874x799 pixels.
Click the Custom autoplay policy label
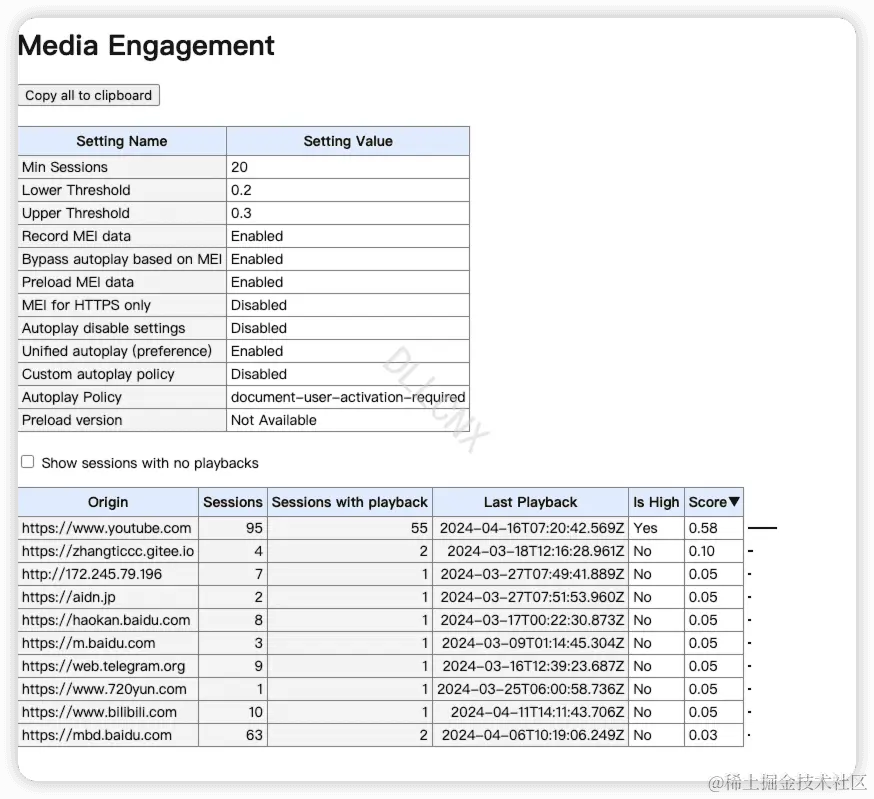pyautogui.click(x=98, y=374)
